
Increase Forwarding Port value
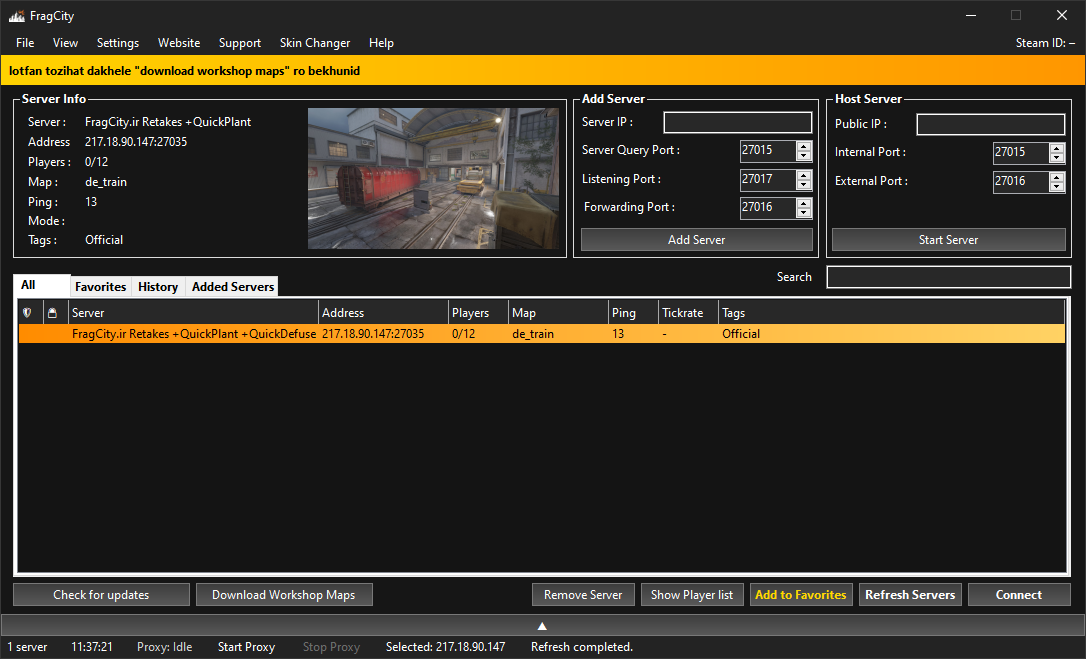pyautogui.click(x=803, y=203)
